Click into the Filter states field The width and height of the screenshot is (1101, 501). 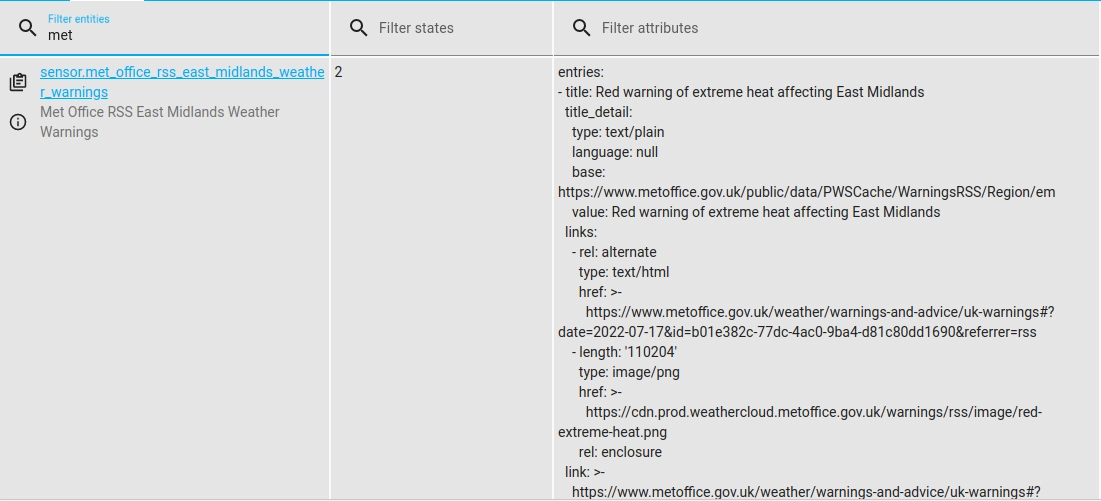tap(455, 28)
